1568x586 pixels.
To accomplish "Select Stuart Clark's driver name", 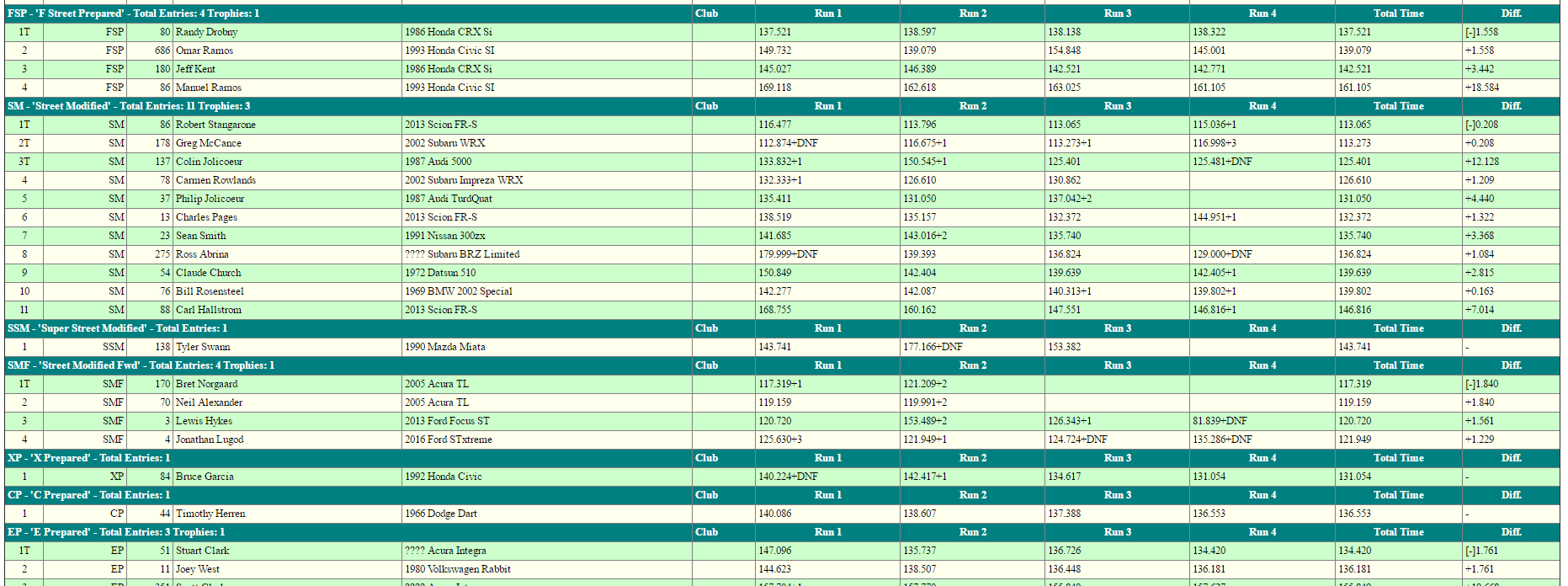I will point(202,551).
